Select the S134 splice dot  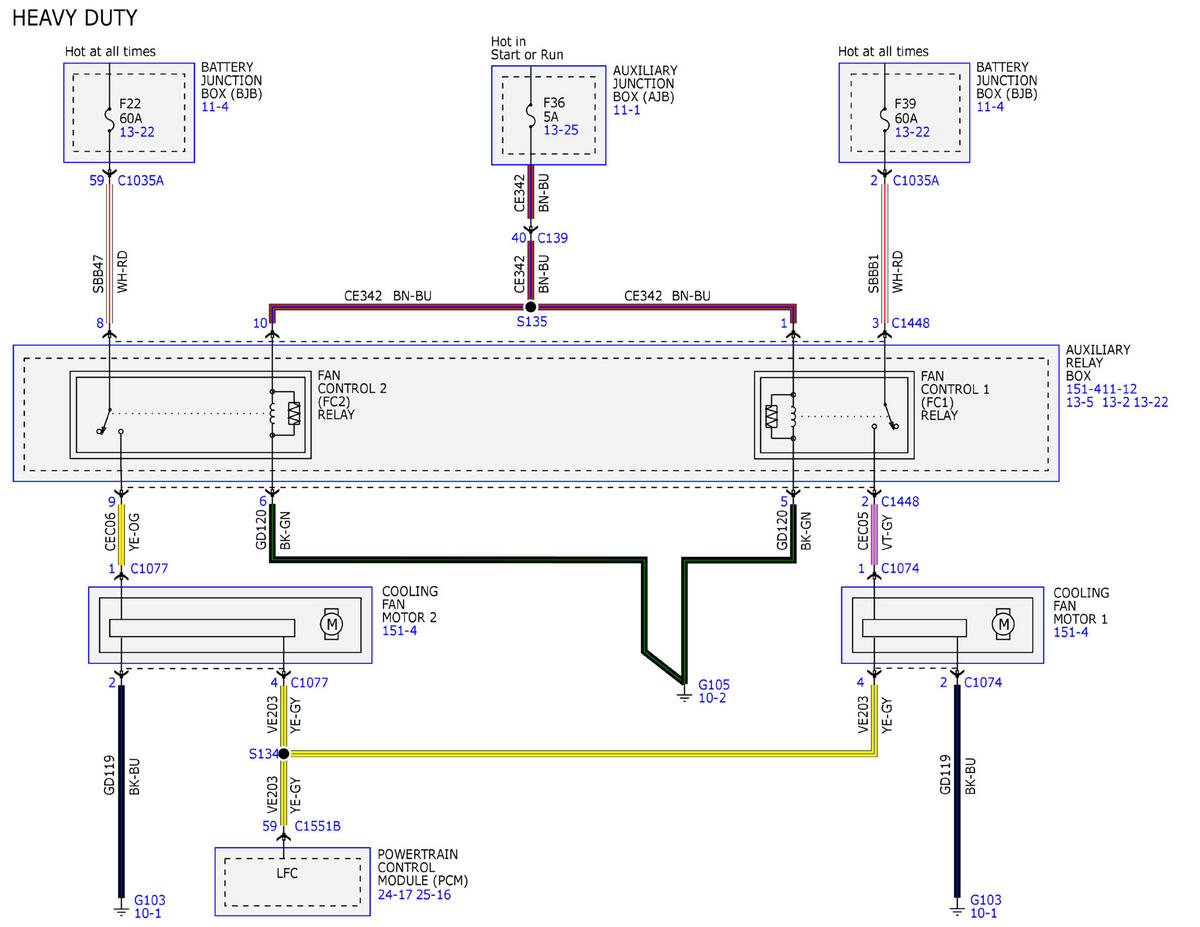(x=283, y=753)
